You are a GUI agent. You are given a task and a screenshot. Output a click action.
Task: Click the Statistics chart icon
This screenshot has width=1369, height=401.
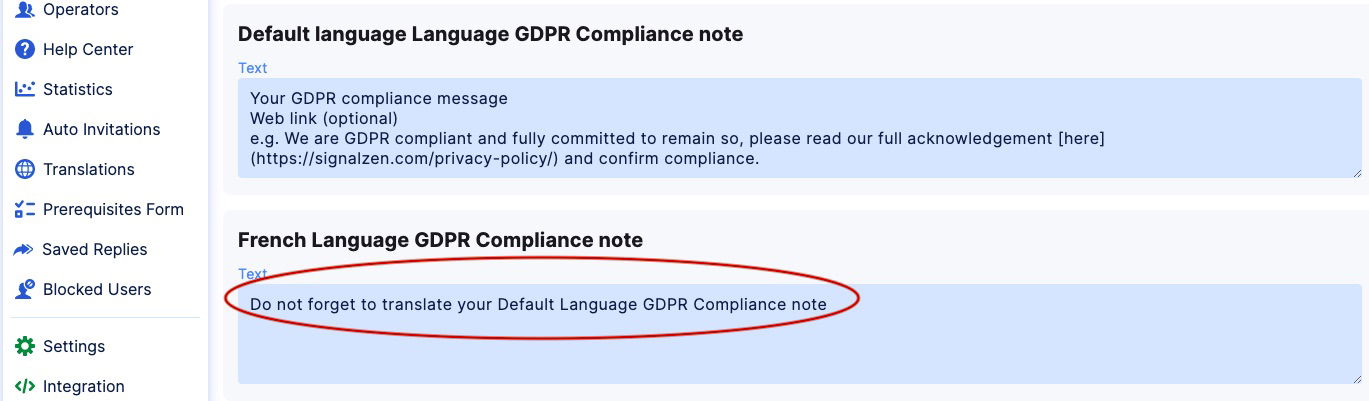[x=25, y=90]
